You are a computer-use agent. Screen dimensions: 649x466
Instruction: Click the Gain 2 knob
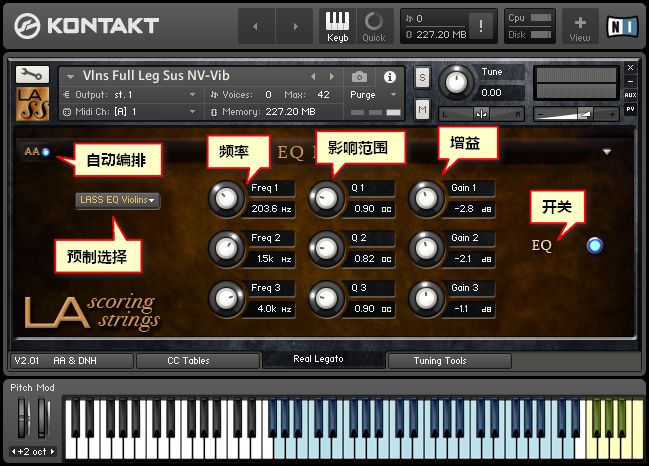pyautogui.click(x=426, y=249)
